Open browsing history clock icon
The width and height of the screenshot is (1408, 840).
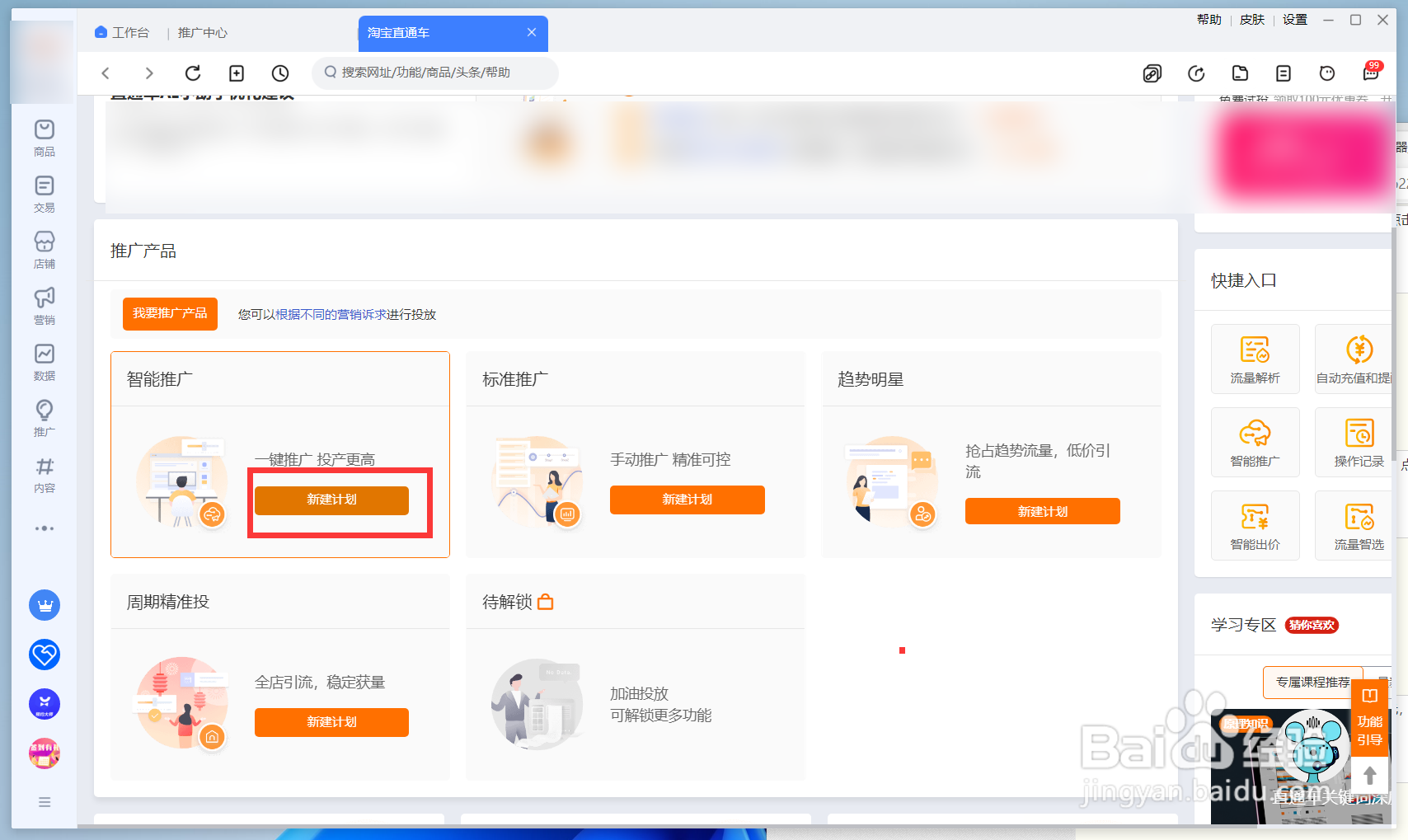coord(280,73)
